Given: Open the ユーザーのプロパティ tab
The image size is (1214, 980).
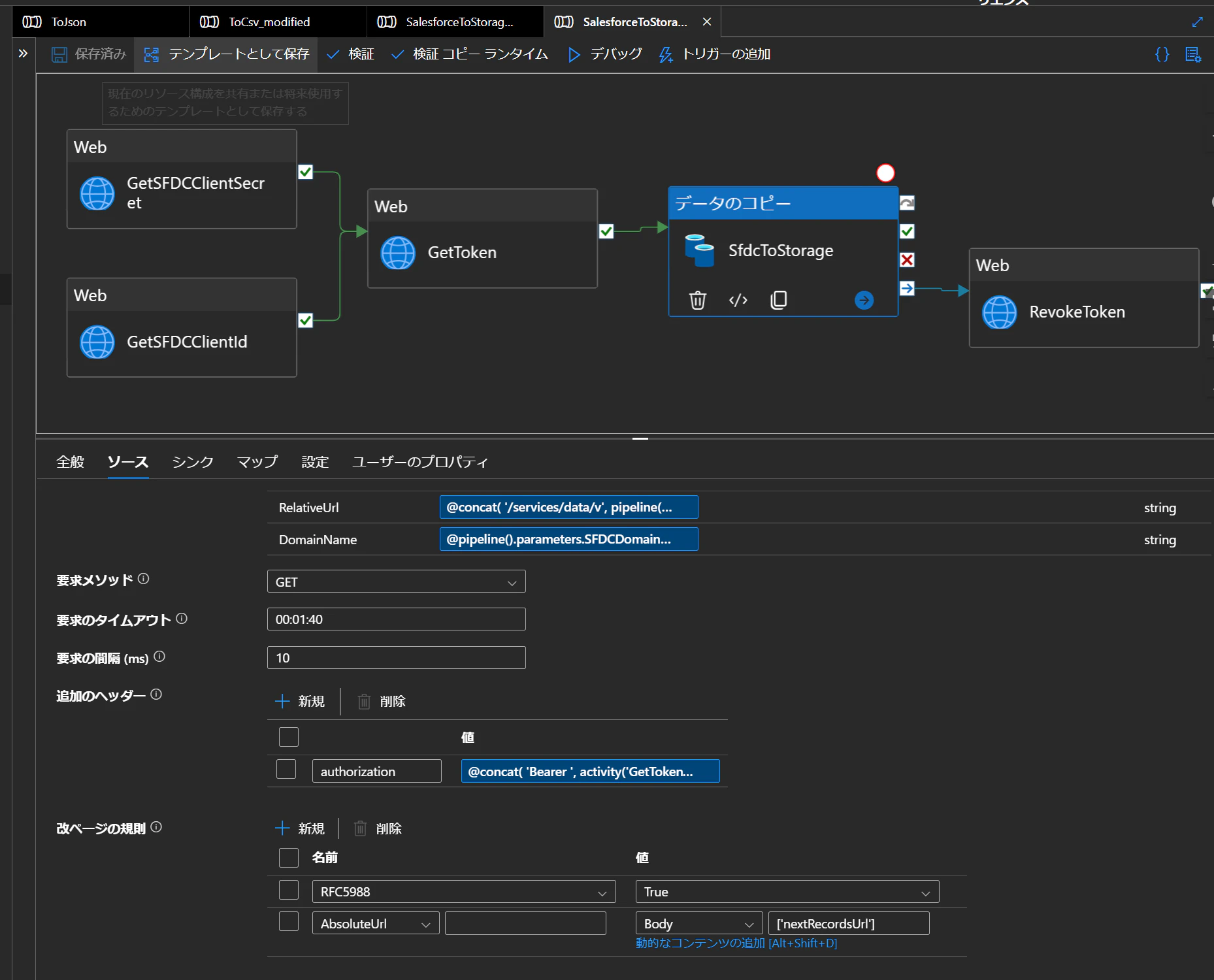Looking at the screenshot, I should 420,462.
